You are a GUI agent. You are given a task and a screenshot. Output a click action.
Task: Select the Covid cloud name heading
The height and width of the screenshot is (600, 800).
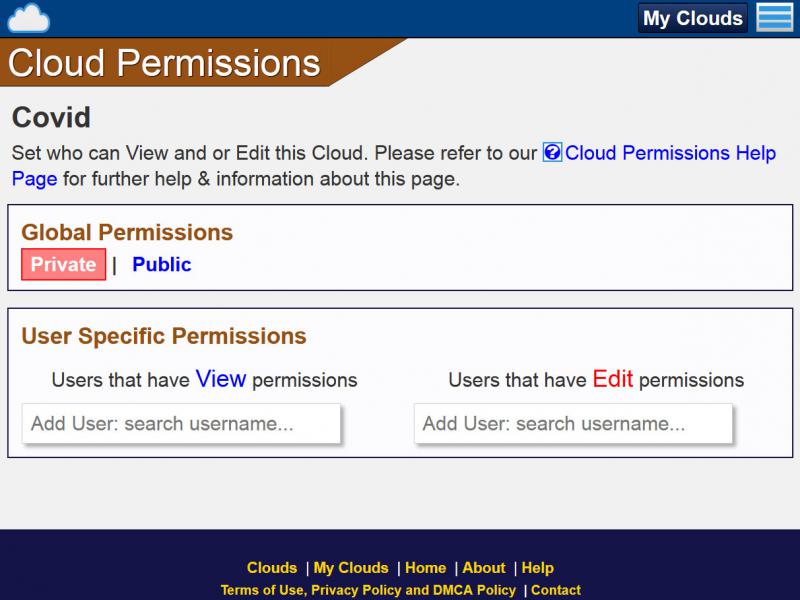[51, 117]
